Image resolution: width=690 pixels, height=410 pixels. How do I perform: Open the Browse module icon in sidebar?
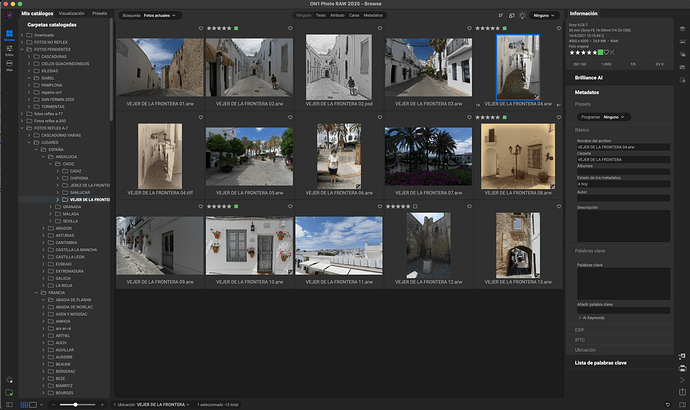pyautogui.click(x=9, y=35)
